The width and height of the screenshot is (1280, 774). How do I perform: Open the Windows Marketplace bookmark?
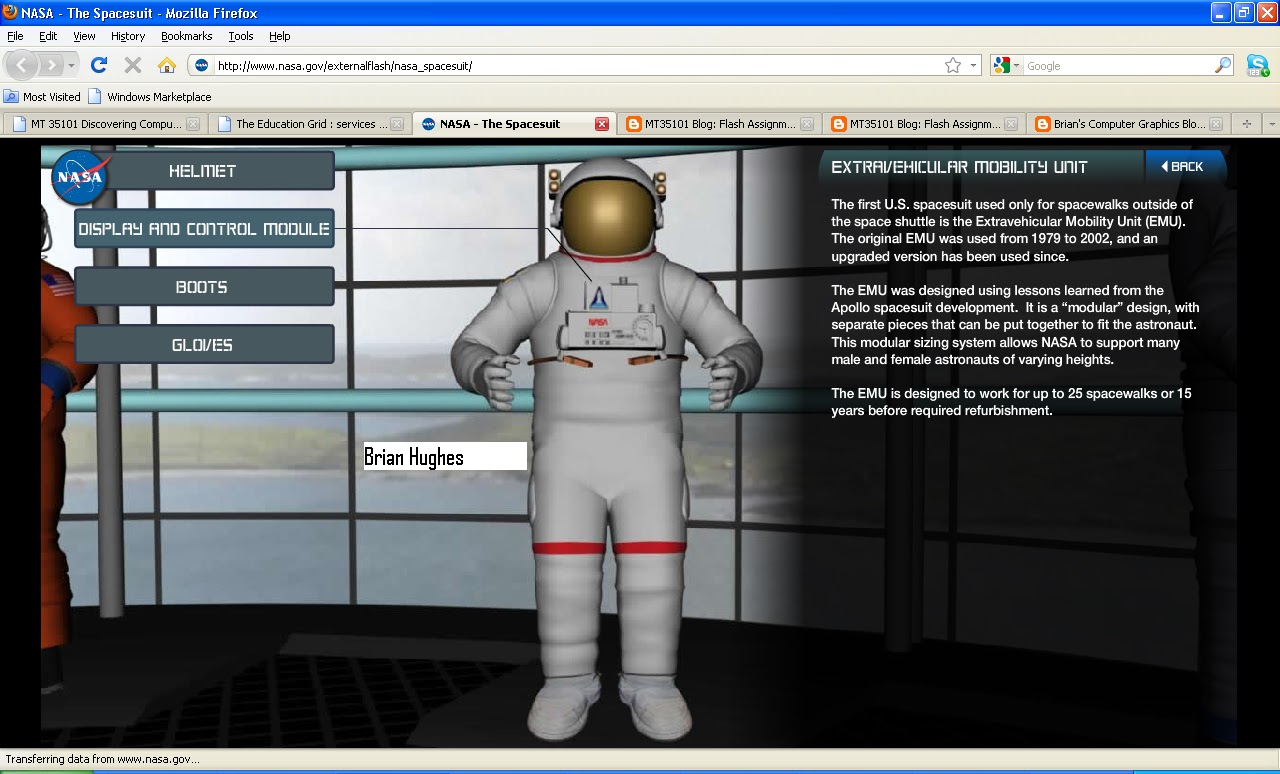click(x=150, y=97)
